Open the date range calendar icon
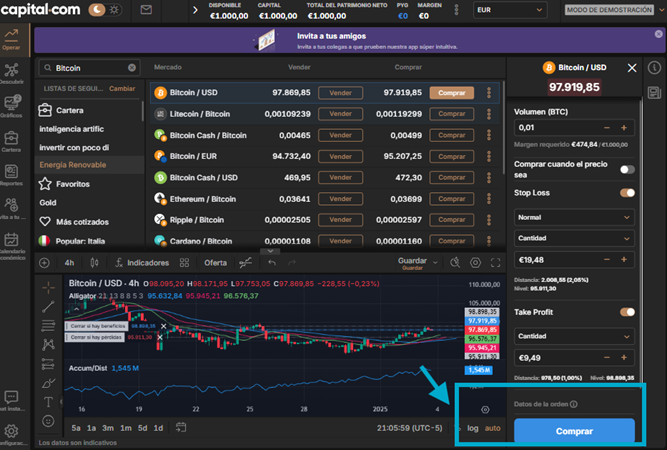 tap(181, 427)
